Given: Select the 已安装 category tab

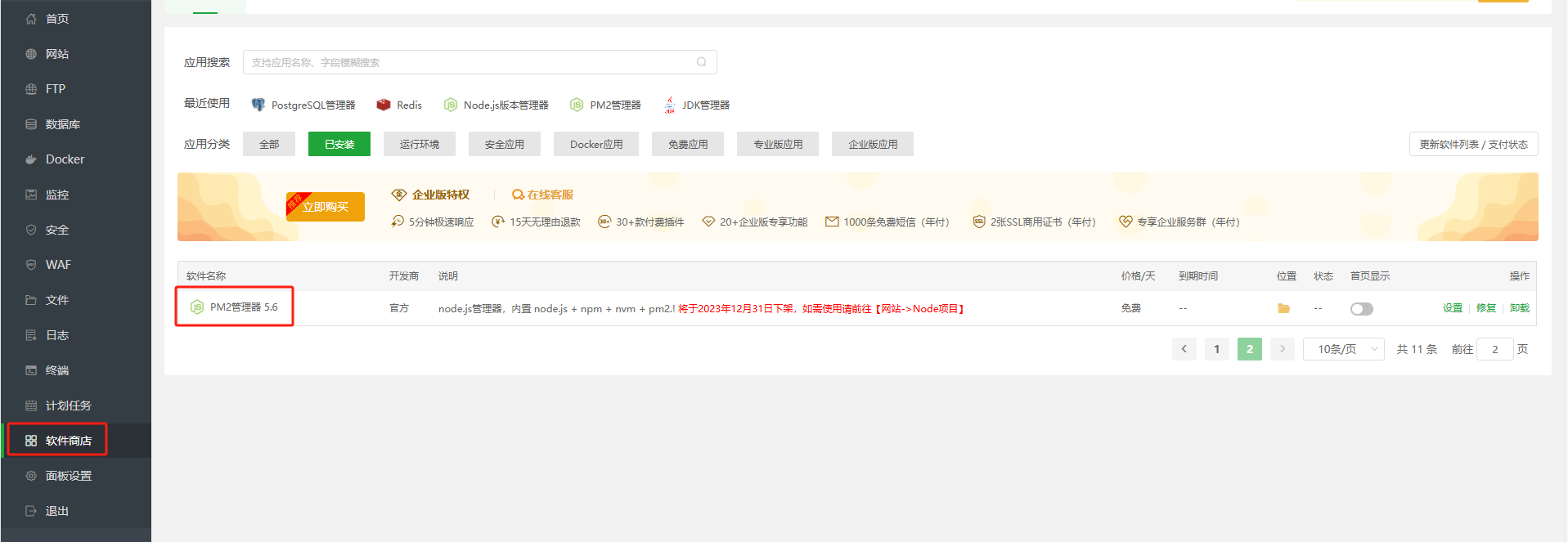Looking at the screenshot, I should click(339, 144).
